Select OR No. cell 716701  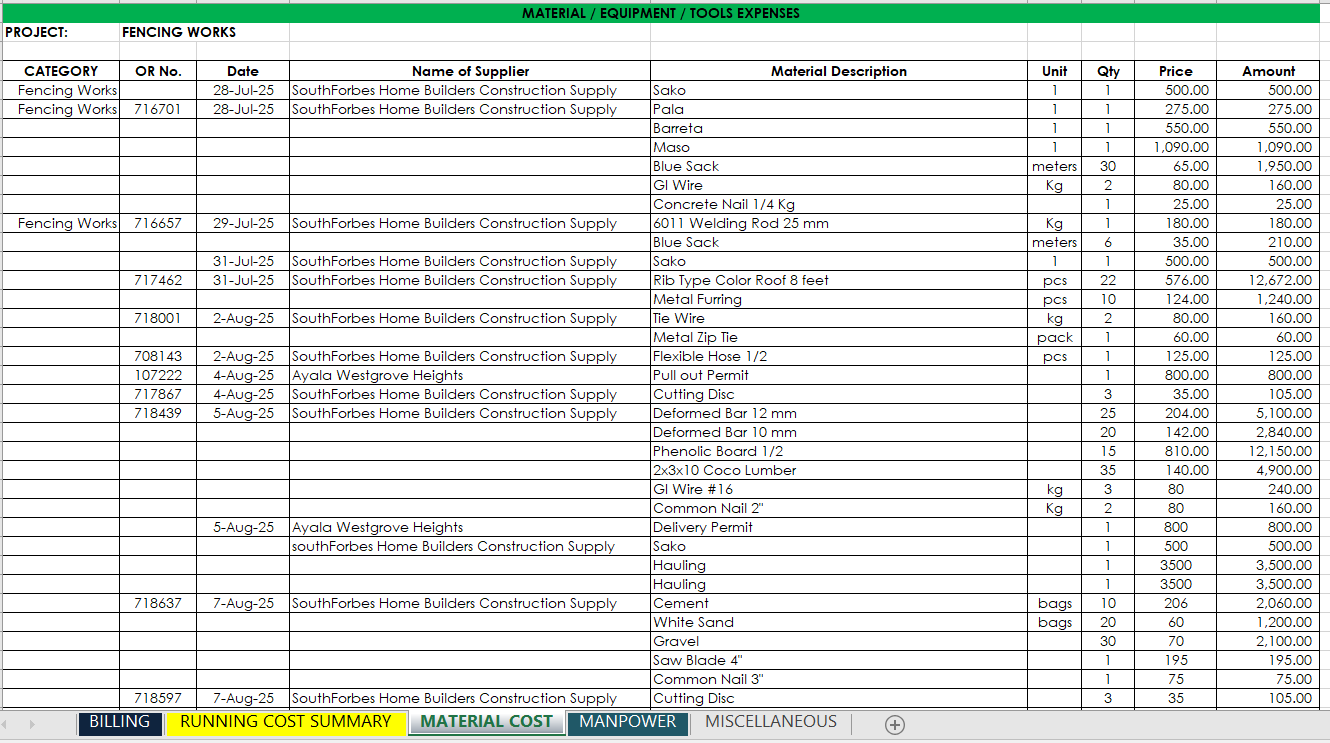158,109
